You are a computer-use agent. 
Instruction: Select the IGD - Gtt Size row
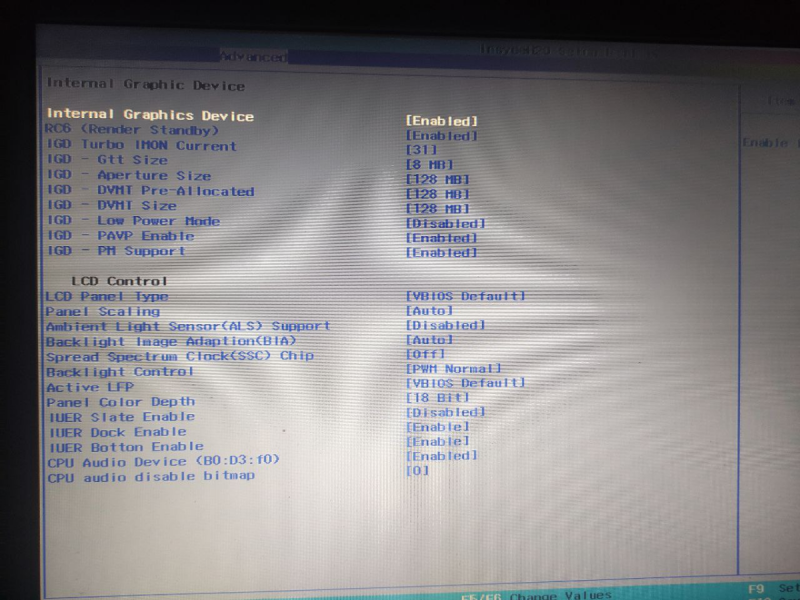tap(107, 160)
